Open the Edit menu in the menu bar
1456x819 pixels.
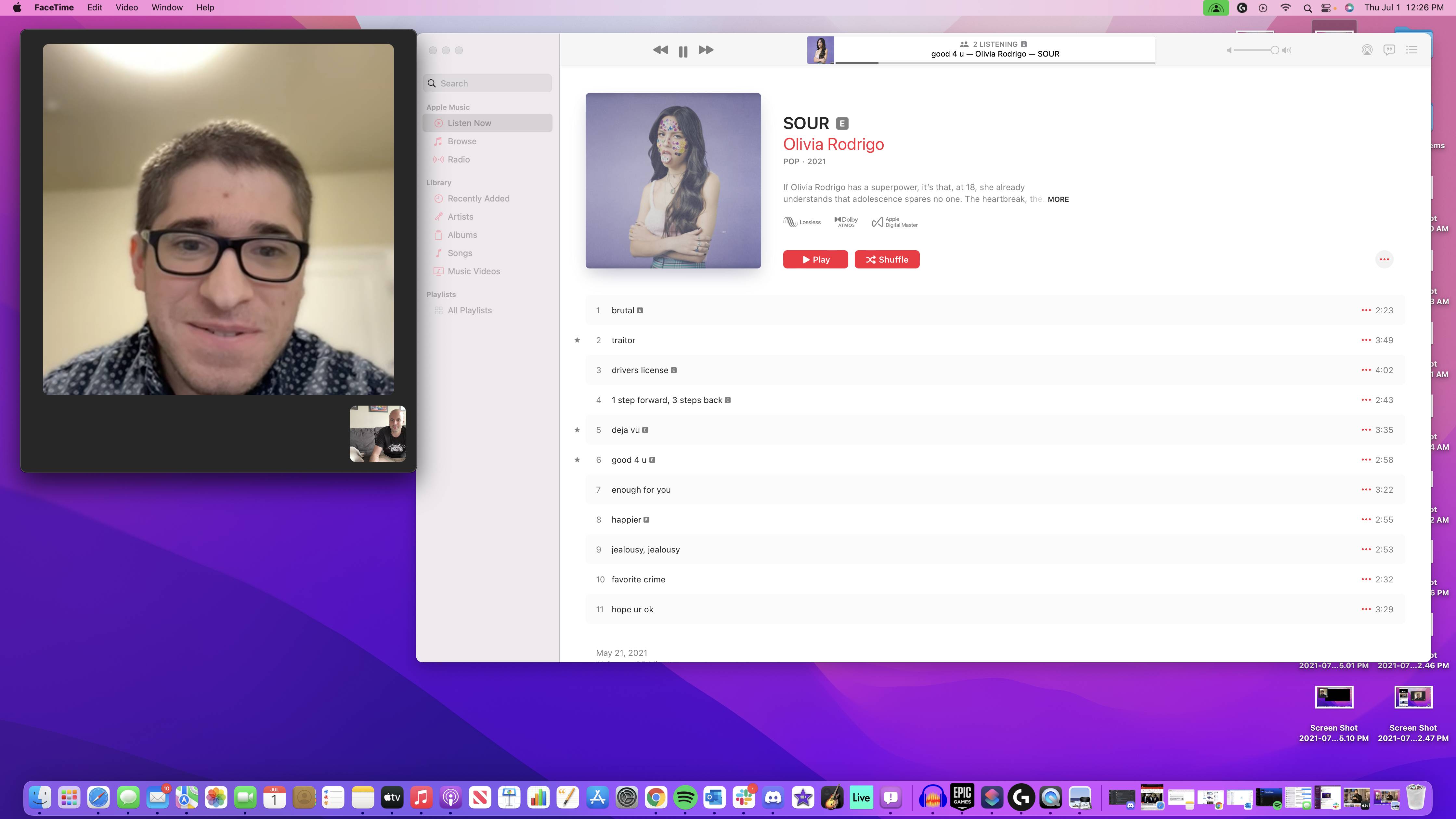click(x=94, y=7)
